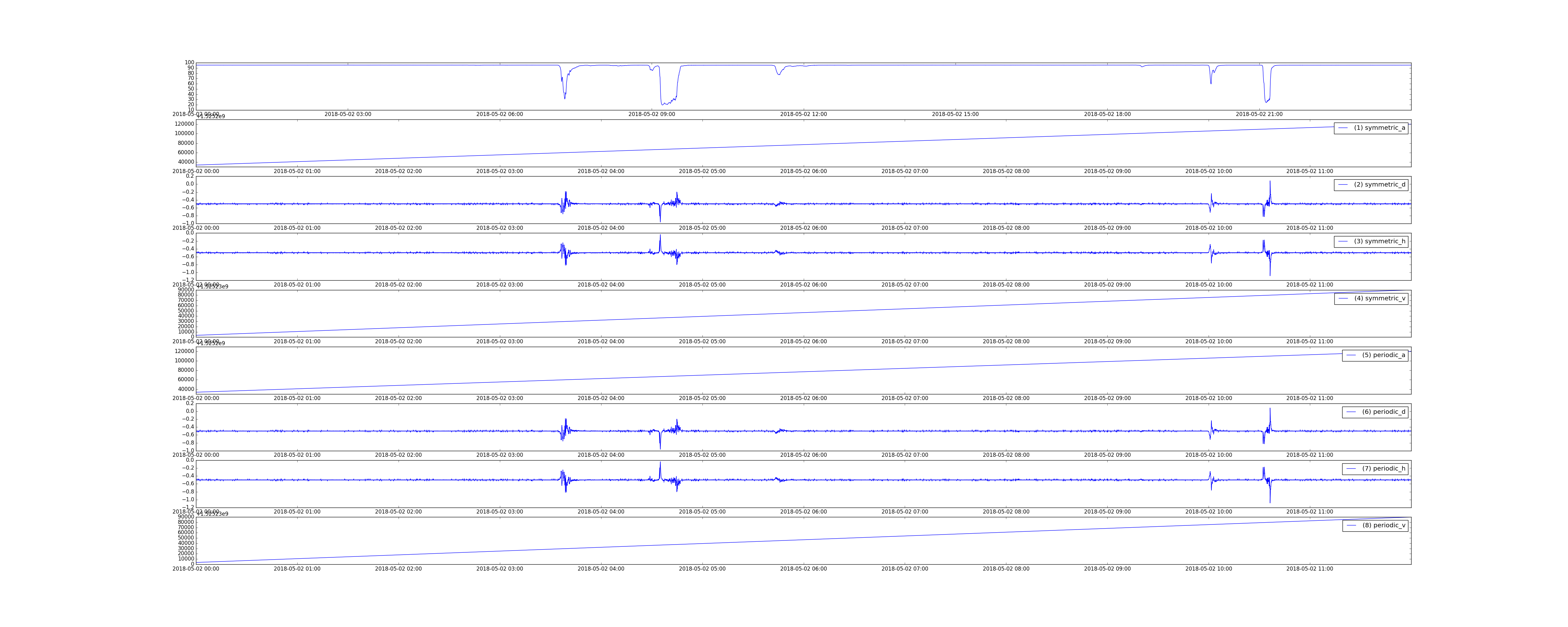The image size is (1568, 627).
Task: Click "0.2" on the symmetric_d plot axis
Action: pyautogui.click(x=190, y=176)
